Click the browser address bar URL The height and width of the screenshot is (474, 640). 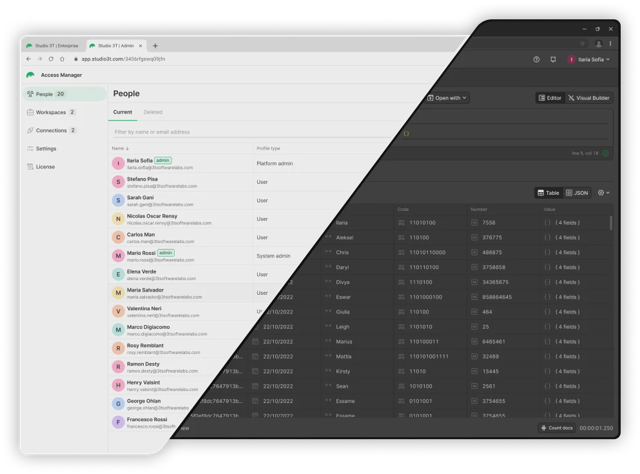click(123, 59)
